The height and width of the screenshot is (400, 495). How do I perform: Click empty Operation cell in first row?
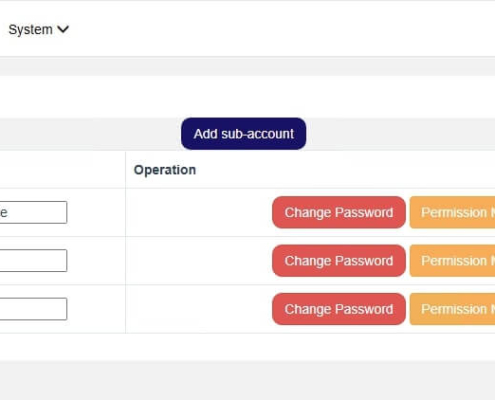coord(199,212)
